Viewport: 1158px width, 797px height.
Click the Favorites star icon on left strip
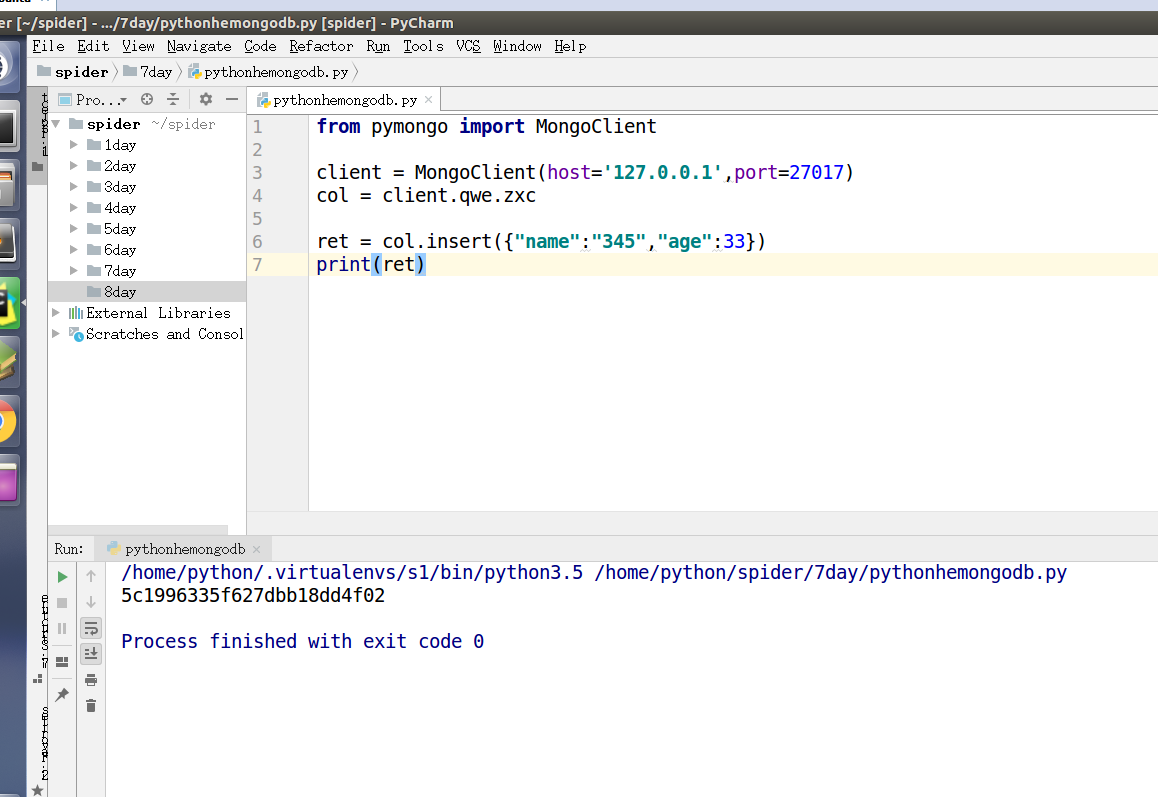click(x=38, y=790)
